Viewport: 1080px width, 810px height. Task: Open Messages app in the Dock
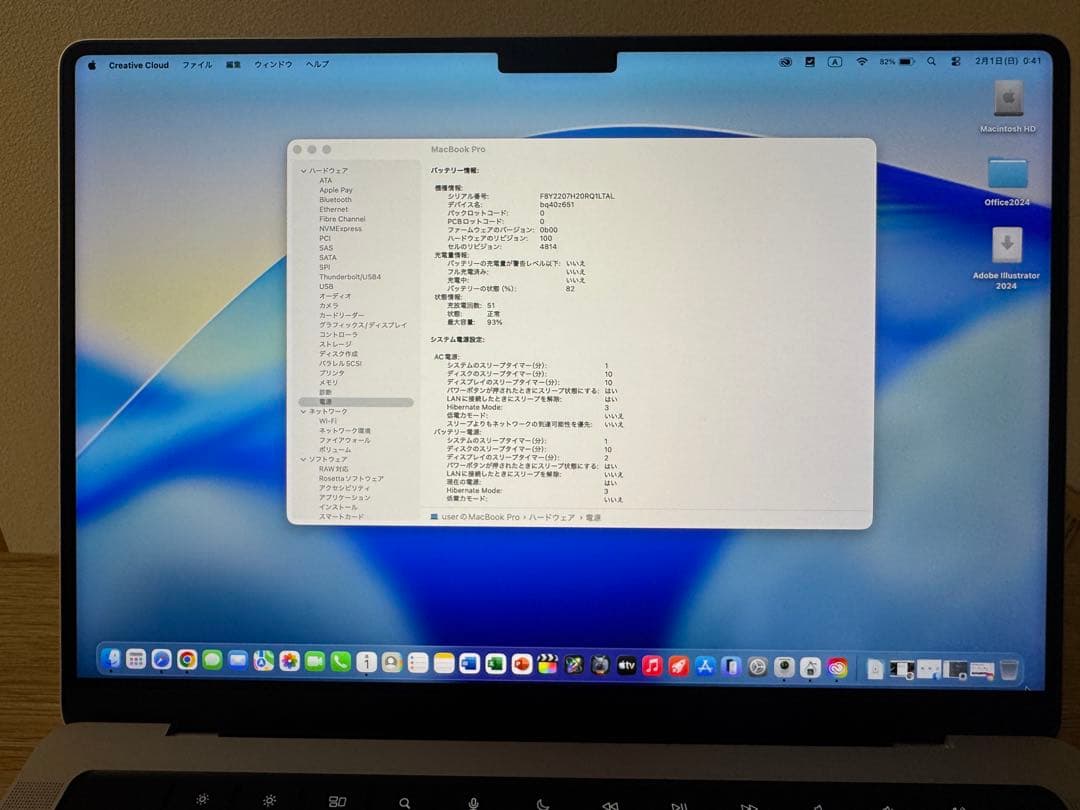point(212,660)
